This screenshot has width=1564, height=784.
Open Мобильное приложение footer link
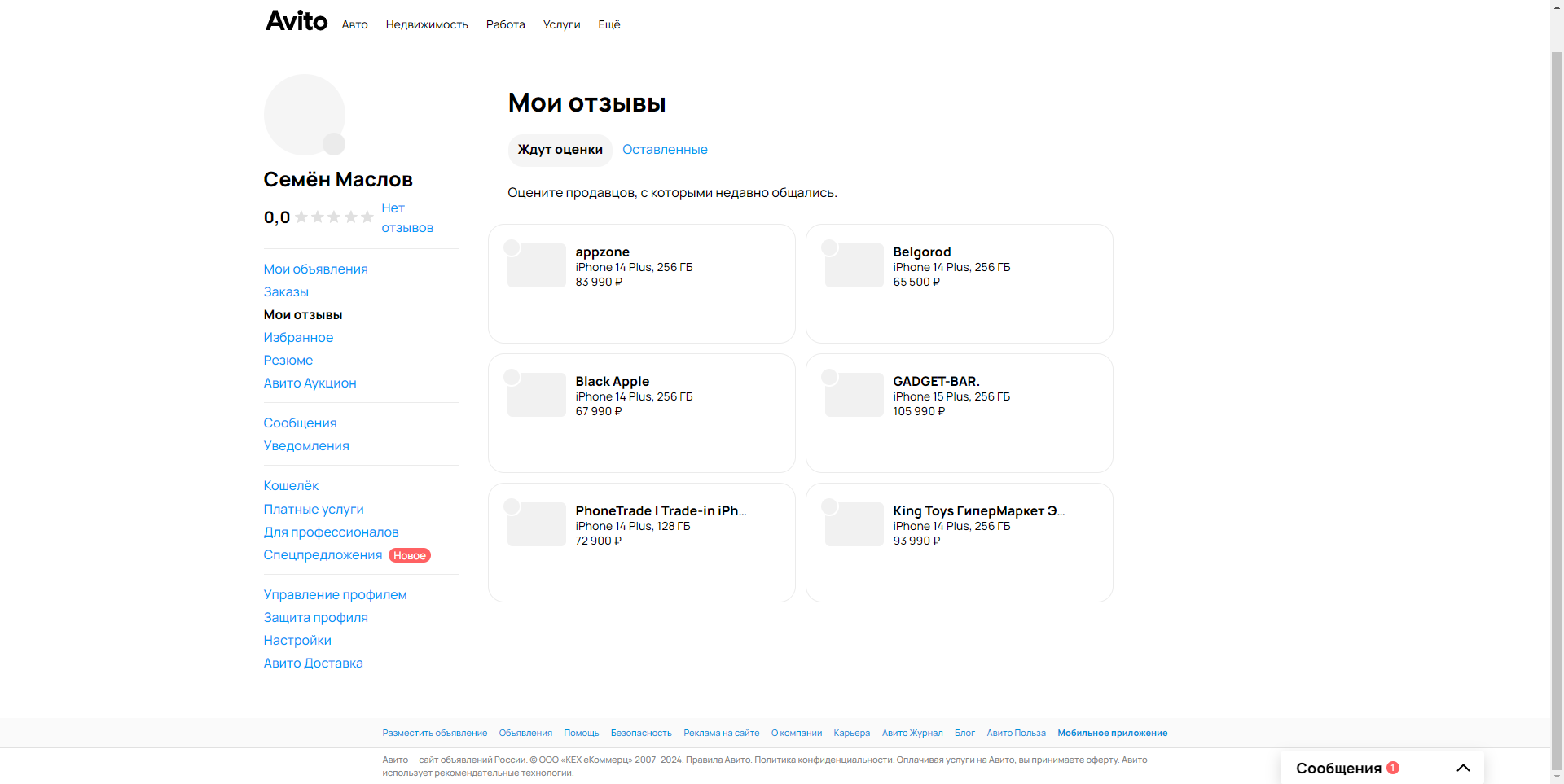[x=1113, y=734]
